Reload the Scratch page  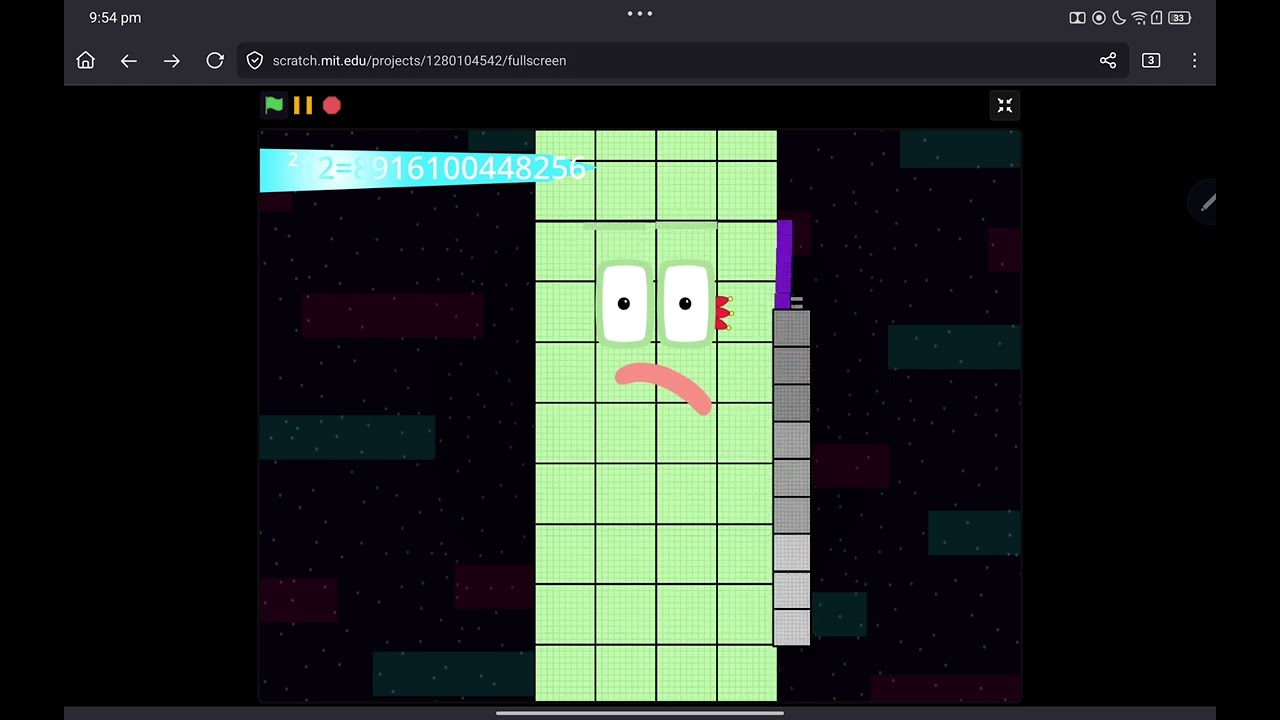click(x=215, y=61)
